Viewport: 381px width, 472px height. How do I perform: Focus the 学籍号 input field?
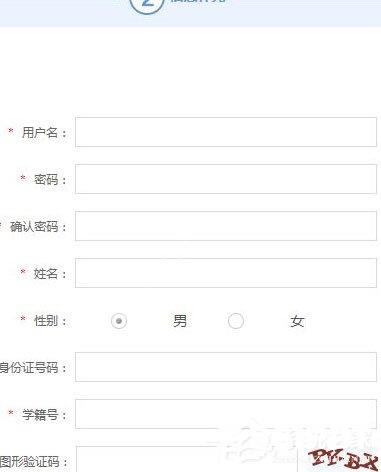pyautogui.click(x=226, y=414)
